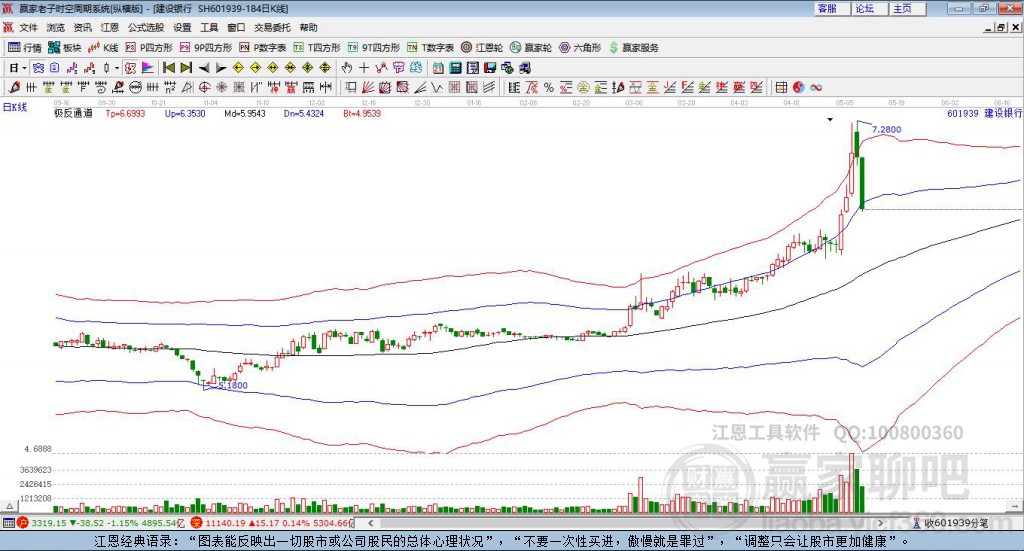Click the 601939 建设银行 stock label

pos(984,113)
